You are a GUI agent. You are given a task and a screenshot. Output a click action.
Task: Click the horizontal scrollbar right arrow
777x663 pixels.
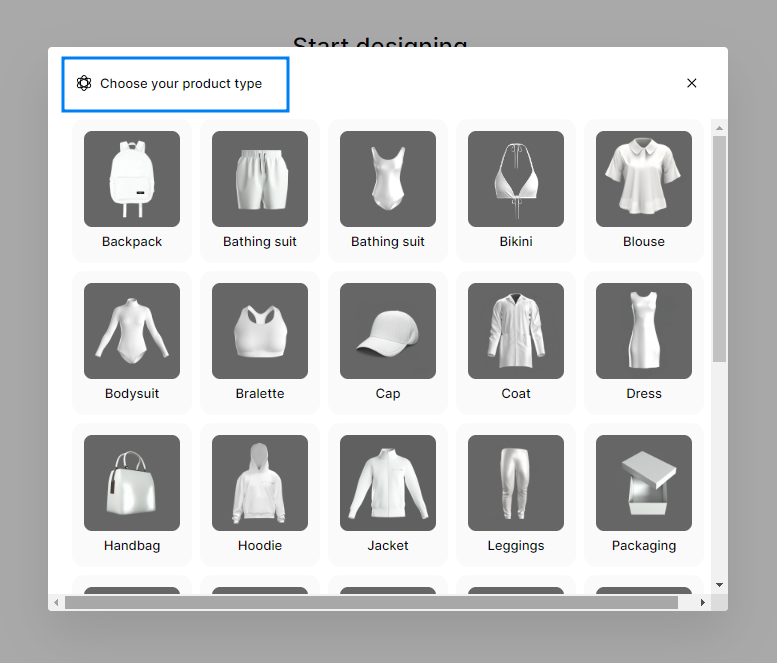coord(702,603)
